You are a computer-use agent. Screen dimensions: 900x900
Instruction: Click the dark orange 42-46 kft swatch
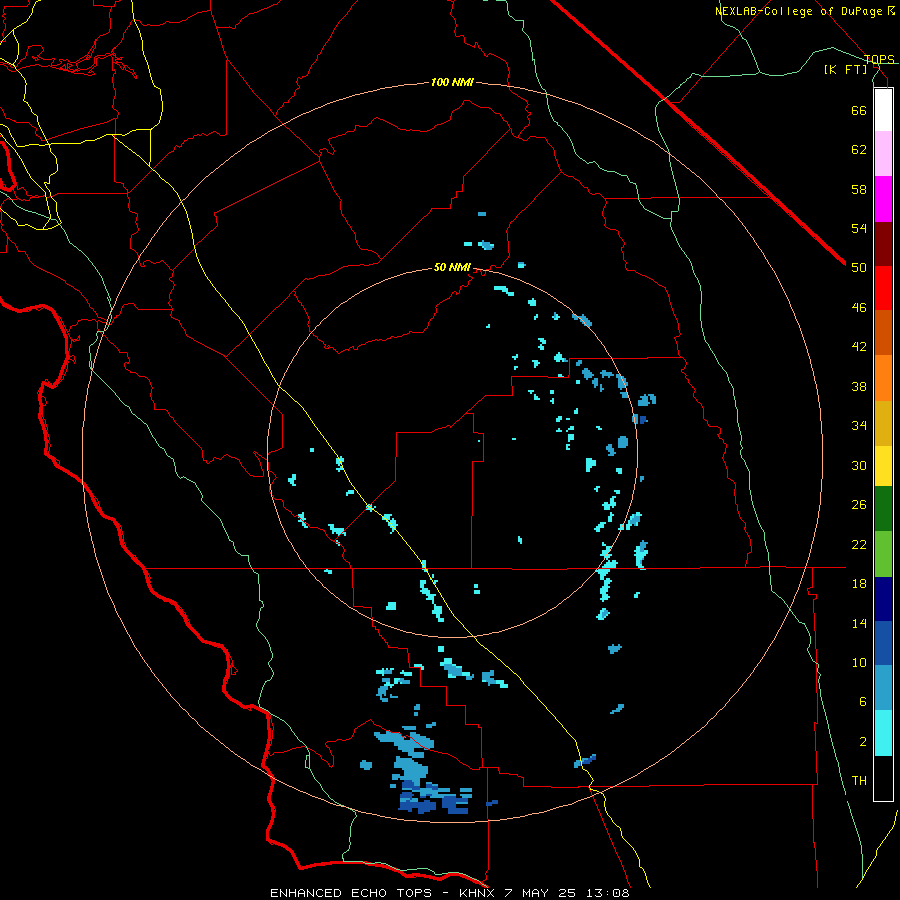point(883,333)
